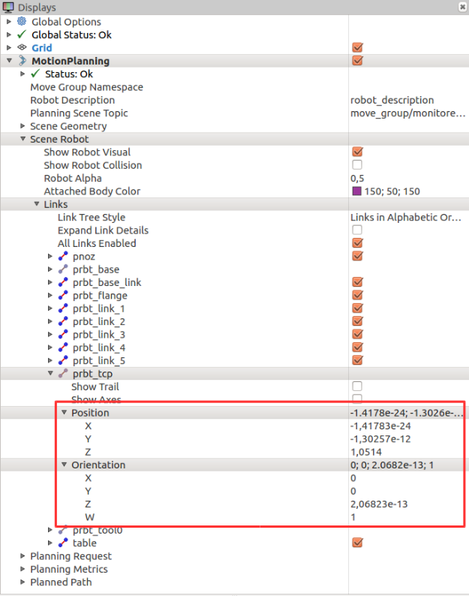Expand the Scene Geometry section

22,126
